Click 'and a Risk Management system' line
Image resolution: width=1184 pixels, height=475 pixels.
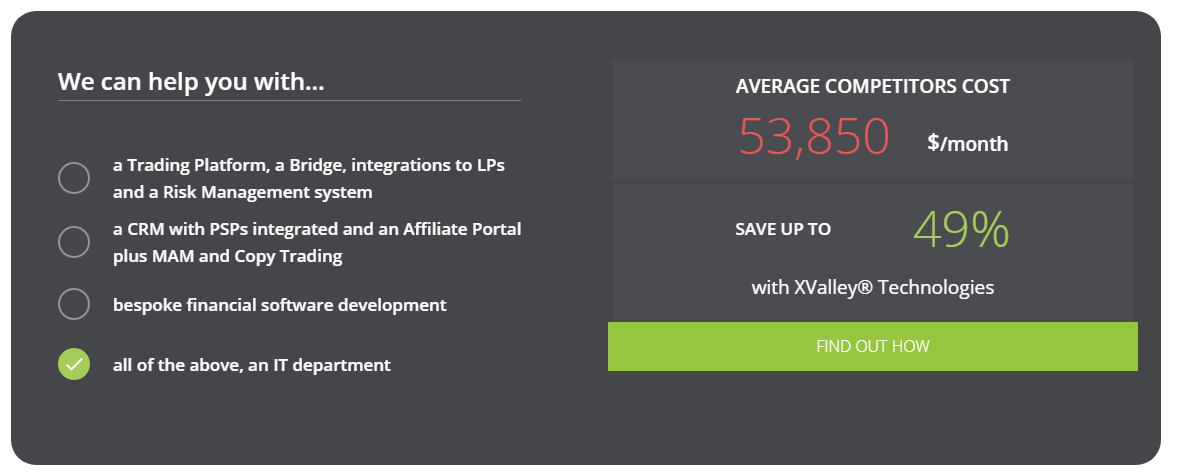click(242, 193)
